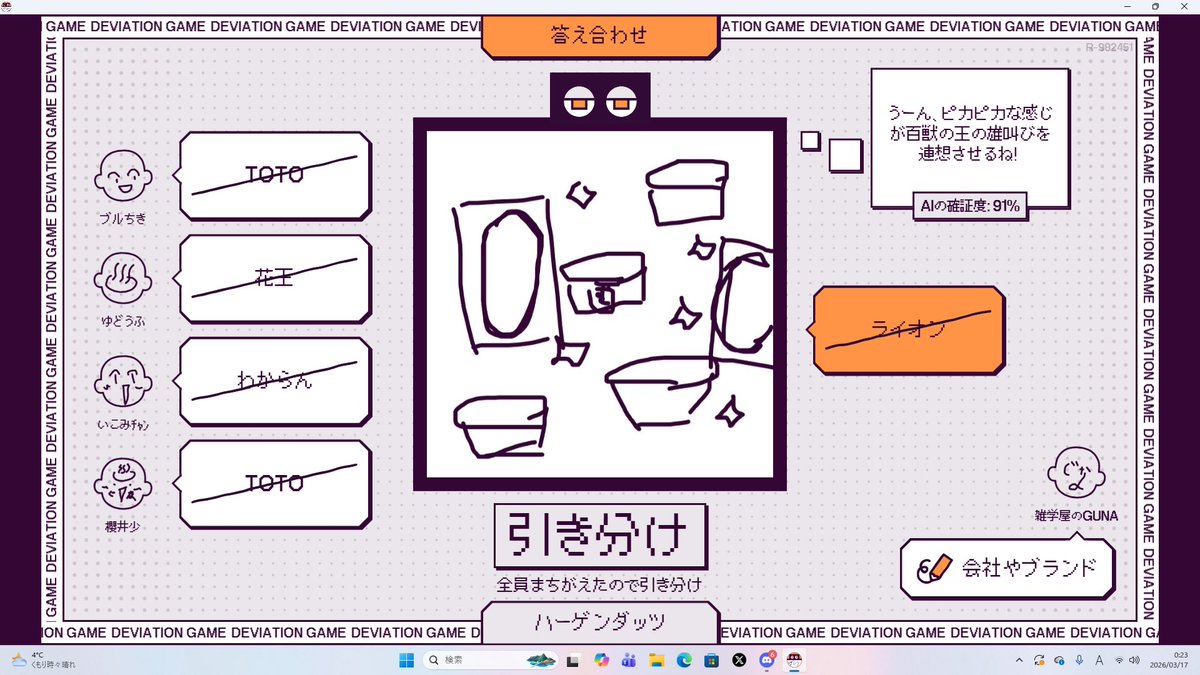Open File Explorer from the taskbar
The height and width of the screenshot is (675, 1200).
tap(657, 660)
